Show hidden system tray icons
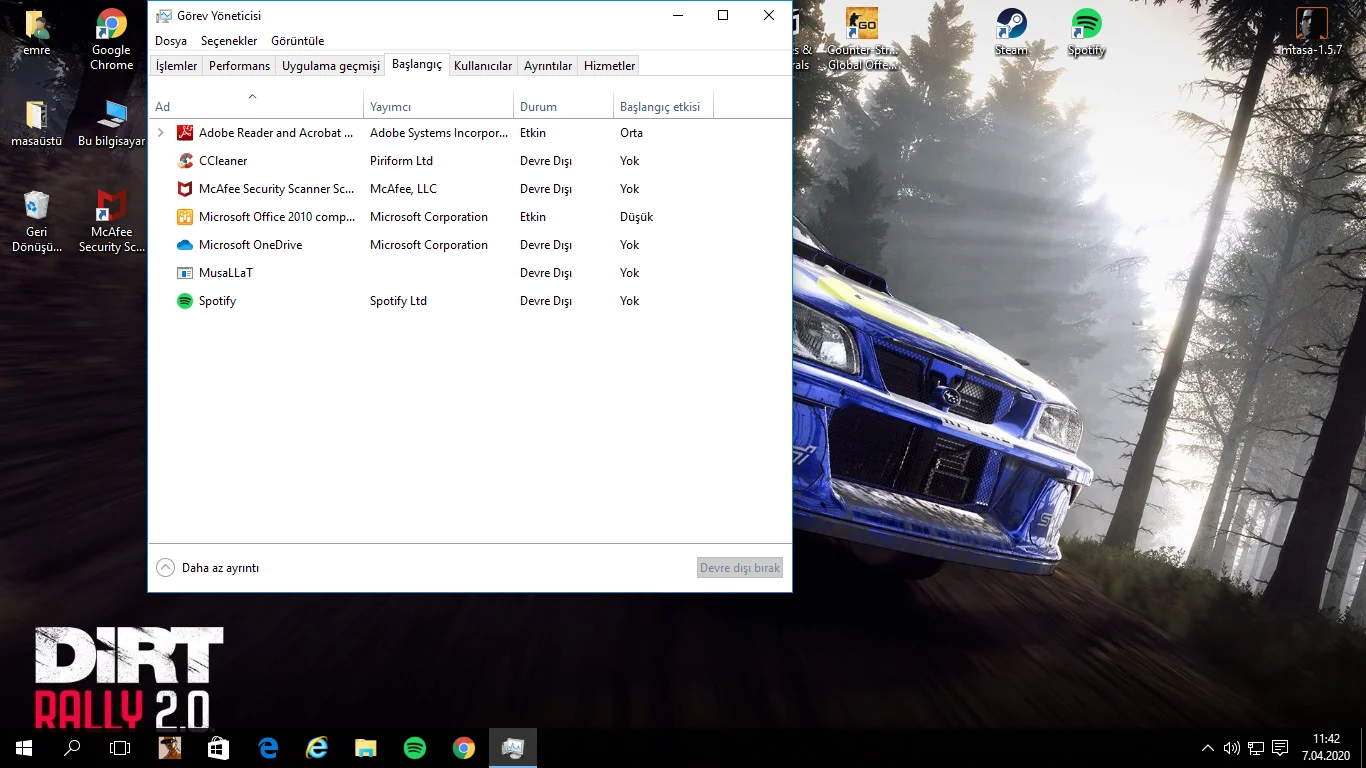The width and height of the screenshot is (1366, 768). 1207,748
